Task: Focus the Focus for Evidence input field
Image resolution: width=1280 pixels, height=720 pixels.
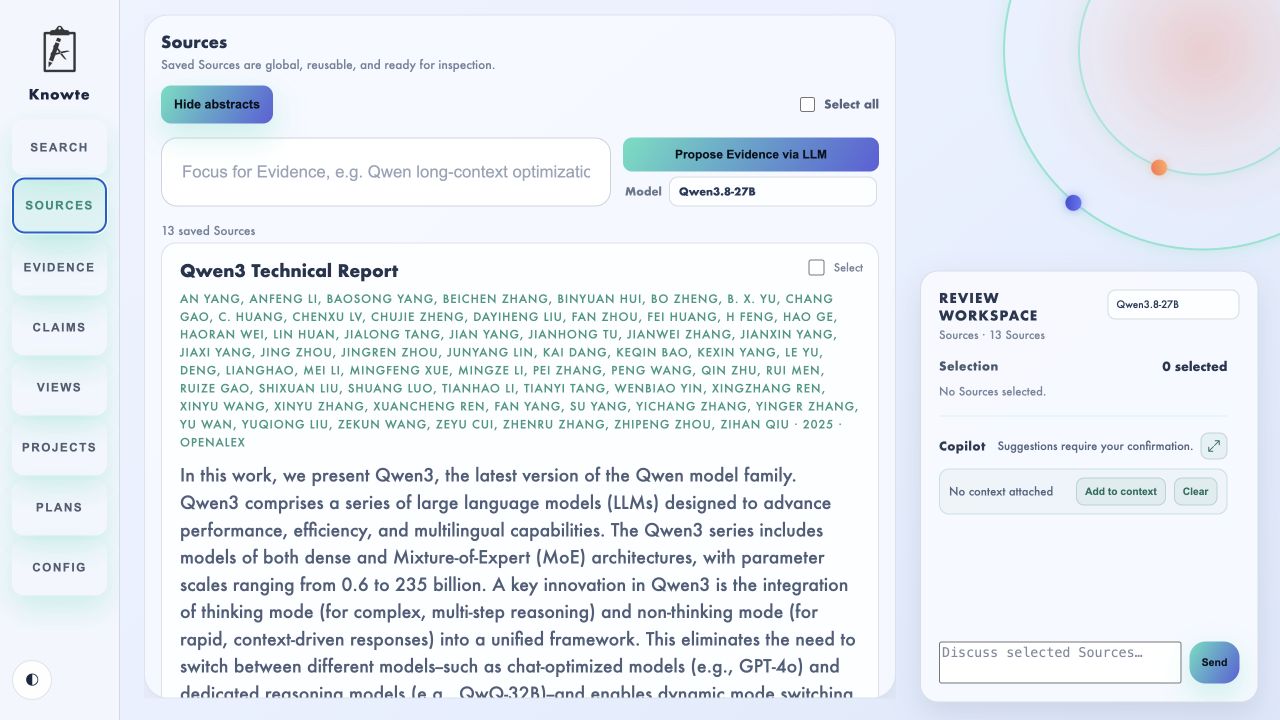Action: (386, 172)
